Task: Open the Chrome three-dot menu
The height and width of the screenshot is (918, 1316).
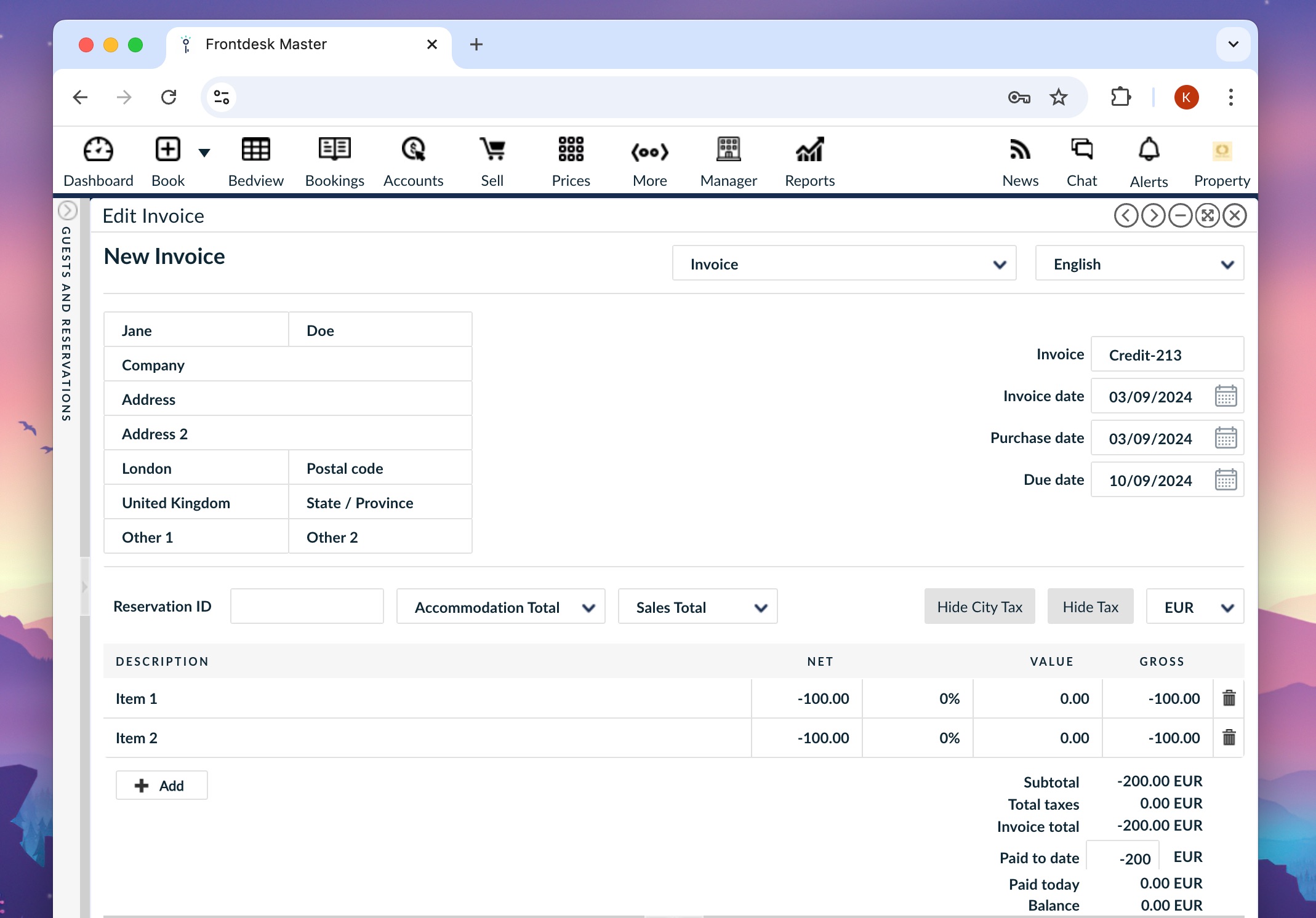Action: pos(1231,97)
